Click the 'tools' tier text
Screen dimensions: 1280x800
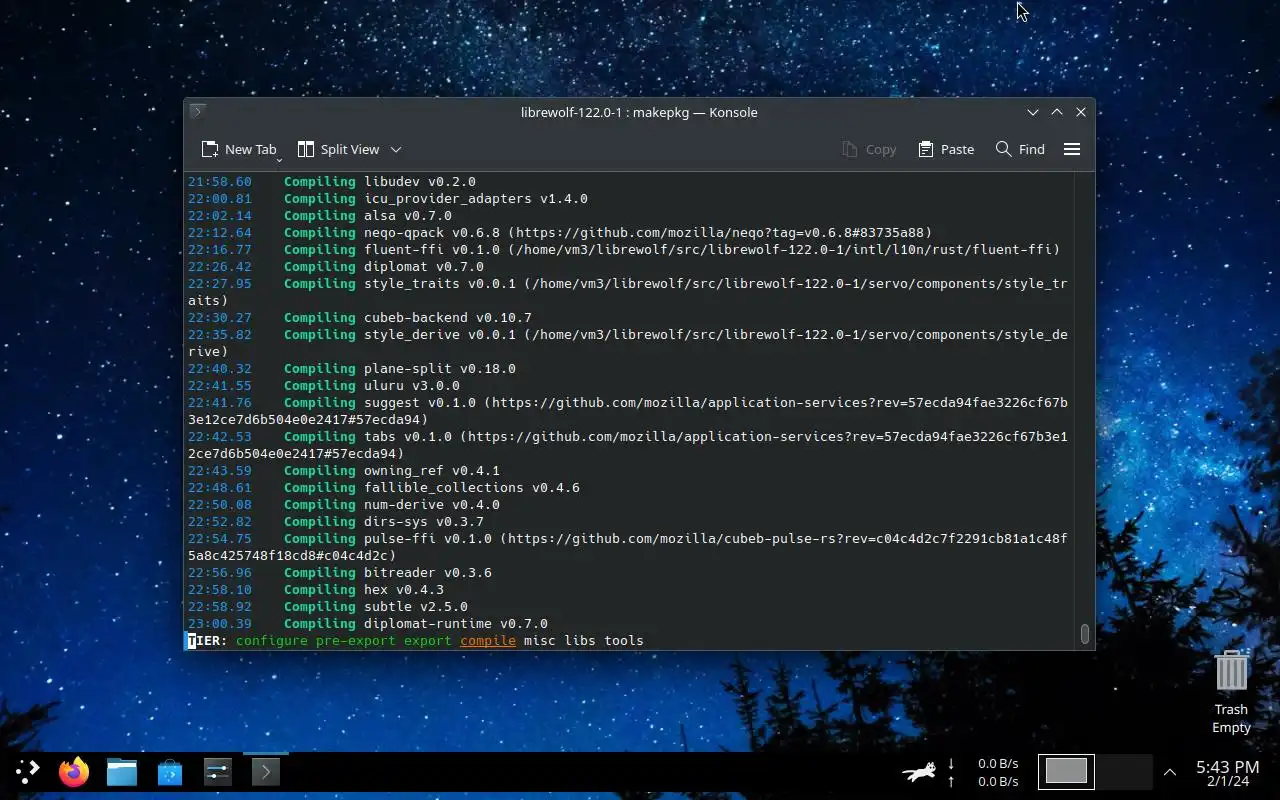(x=624, y=640)
